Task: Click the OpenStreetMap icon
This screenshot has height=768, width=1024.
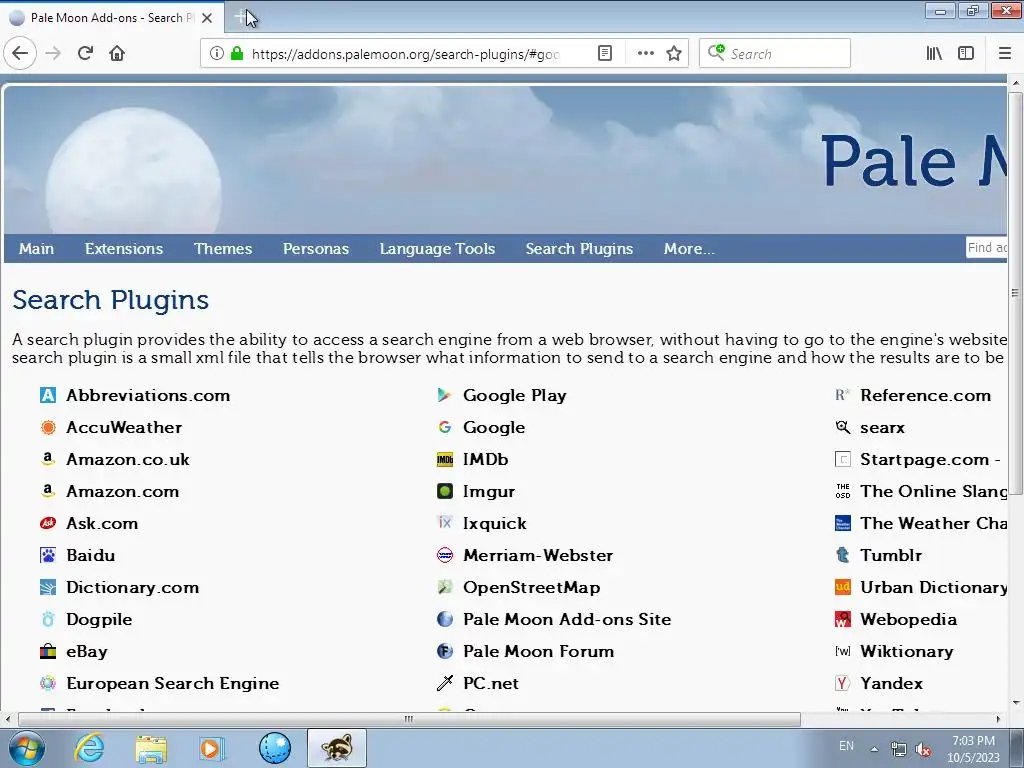Action: tap(445, 587)
